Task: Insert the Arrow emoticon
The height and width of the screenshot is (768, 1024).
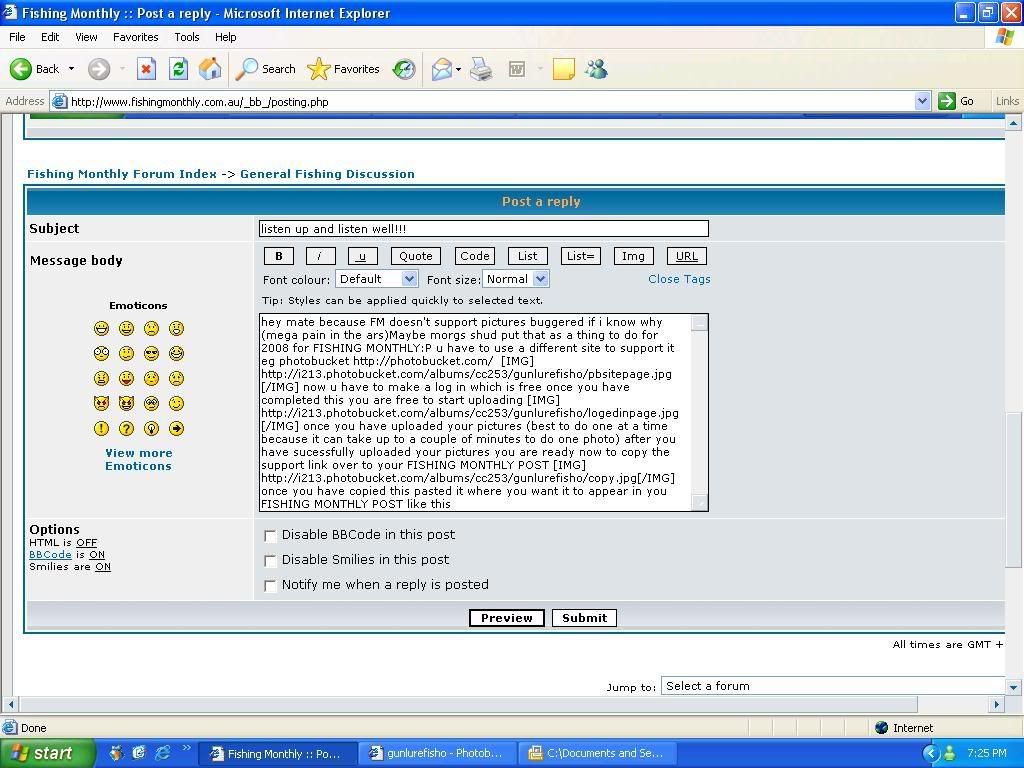Action: pos(176,428)
